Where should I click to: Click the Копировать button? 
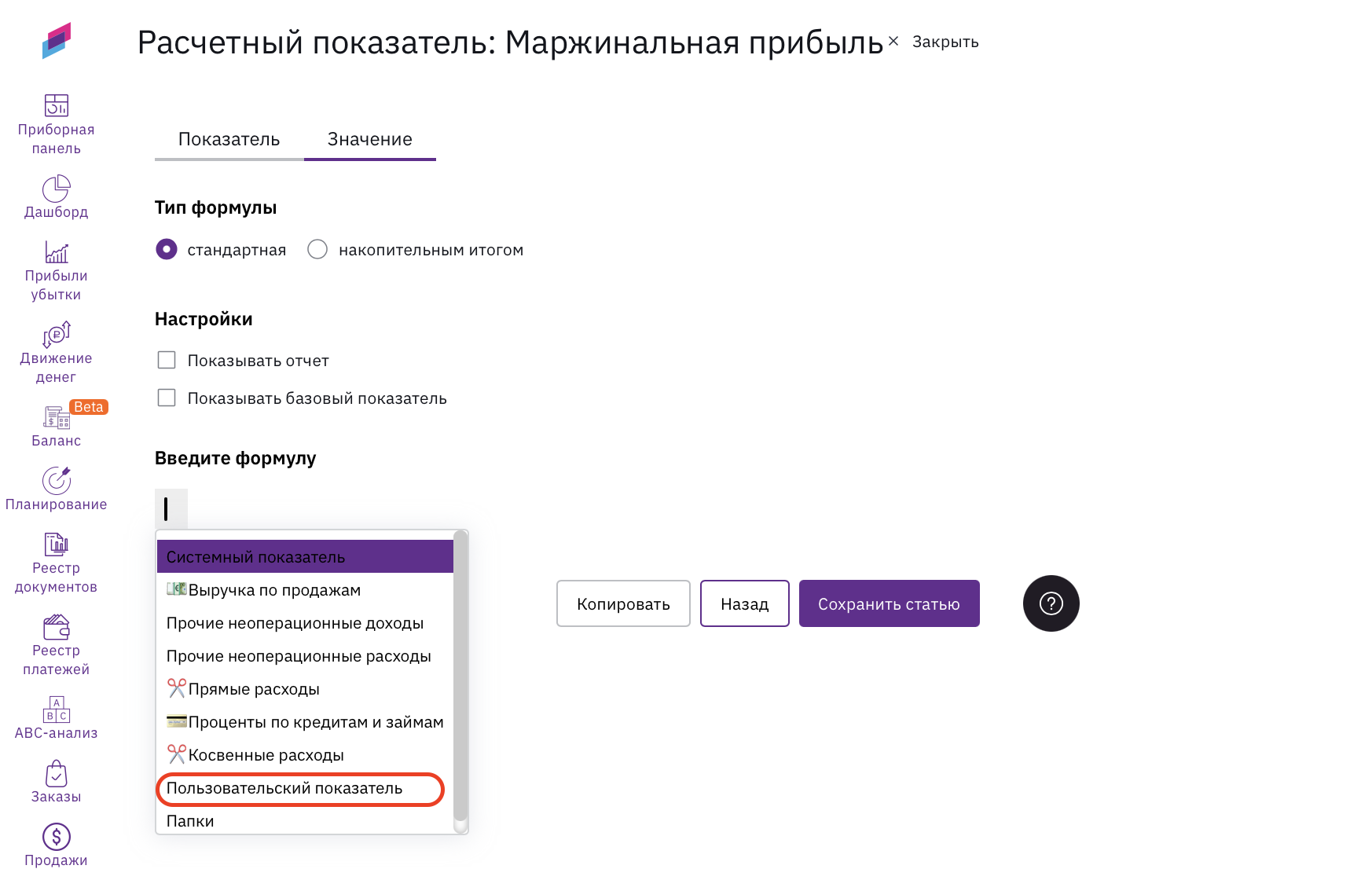click(623, 603)
